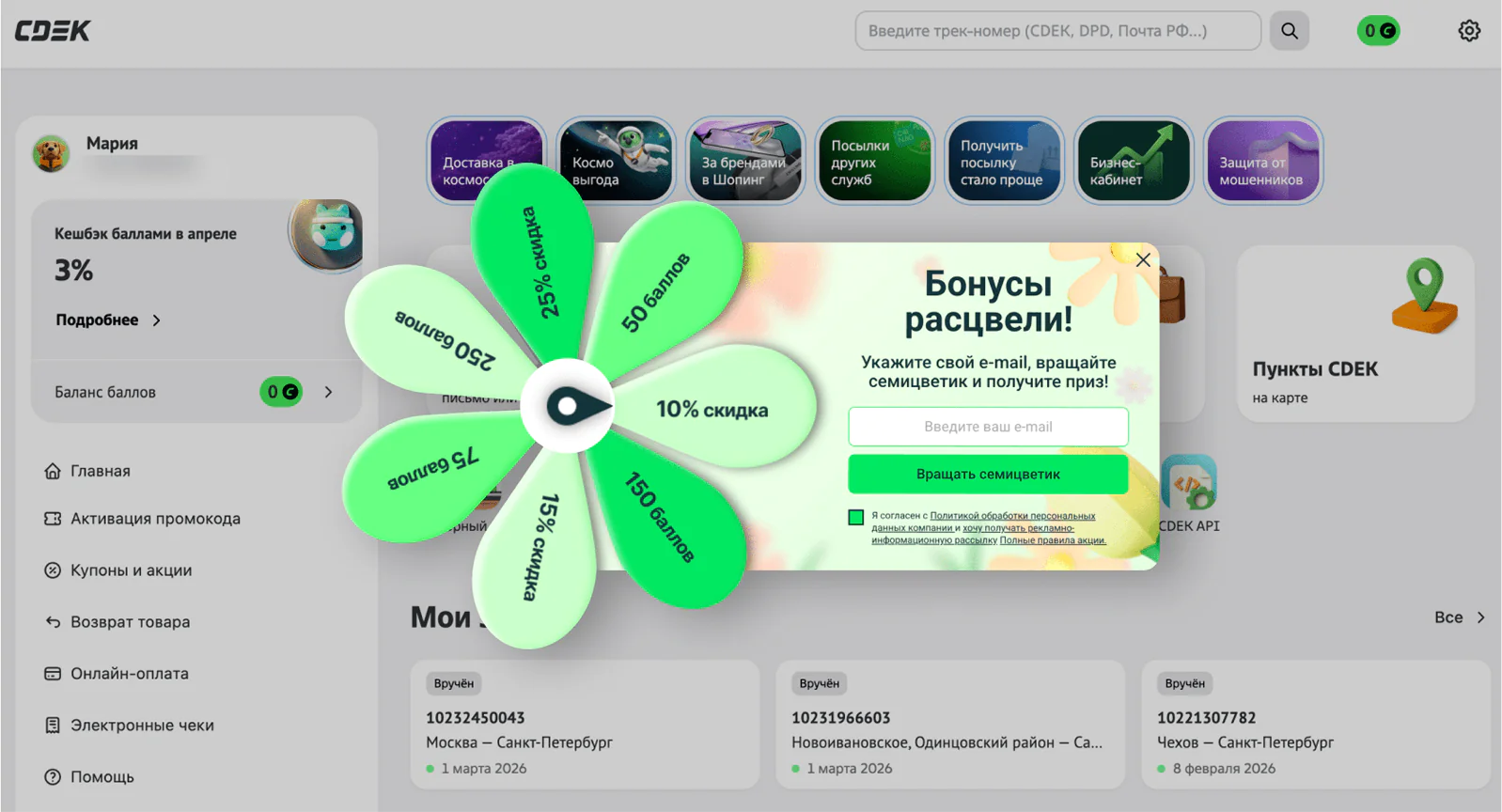Toggle the personal data consent checkbox
Screen dimensions: 1502x812
(856, 517)
